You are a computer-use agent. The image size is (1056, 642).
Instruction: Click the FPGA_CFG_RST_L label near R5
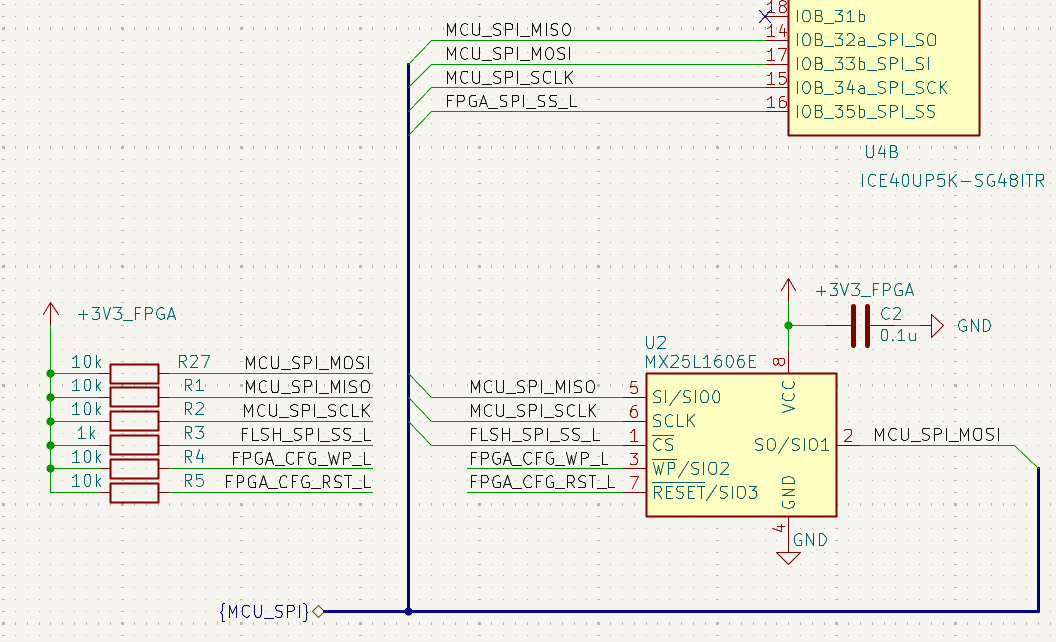tap(298, 482)
